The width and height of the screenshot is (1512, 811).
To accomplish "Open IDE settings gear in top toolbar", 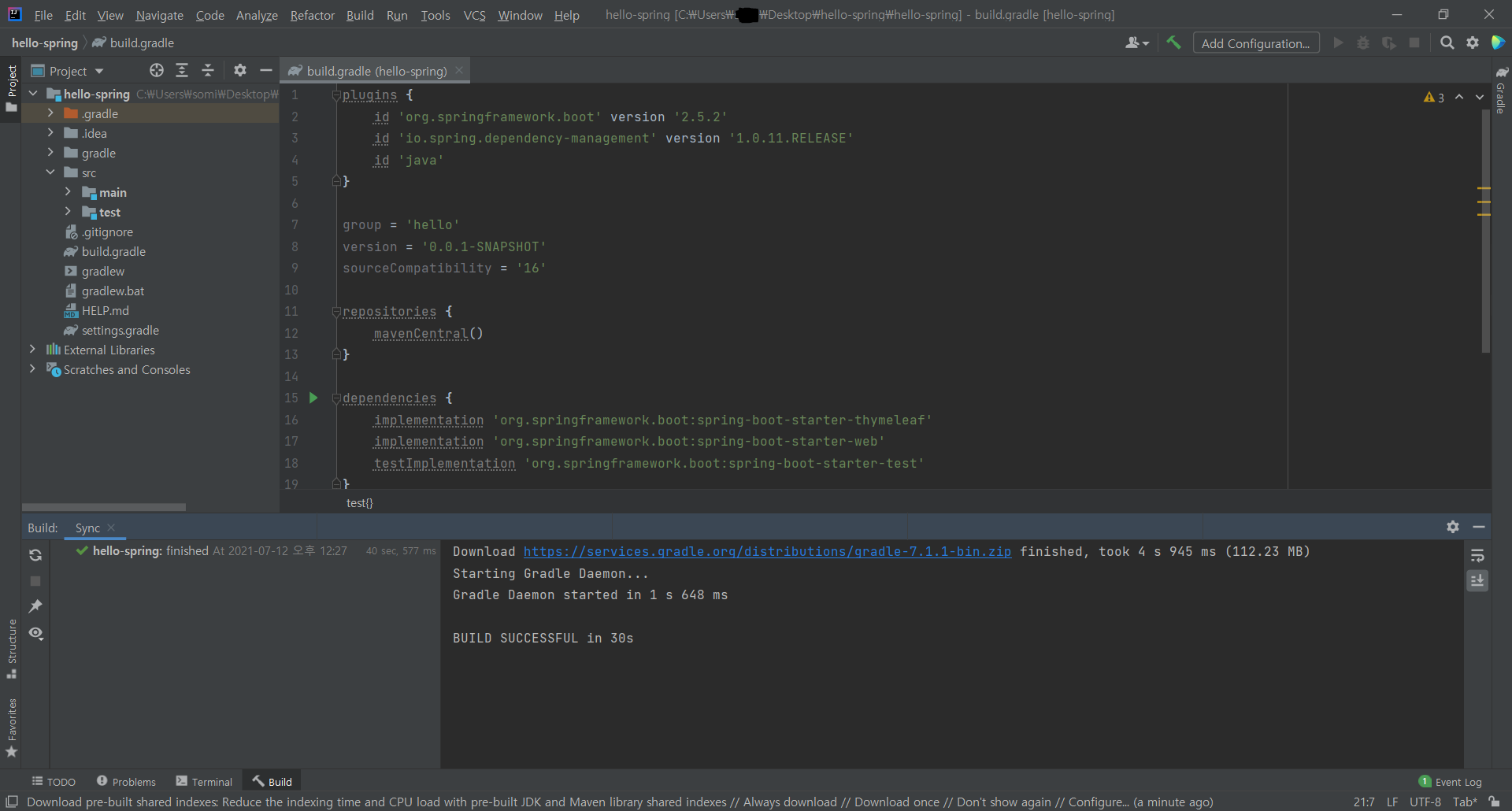I will point(1473,43).
